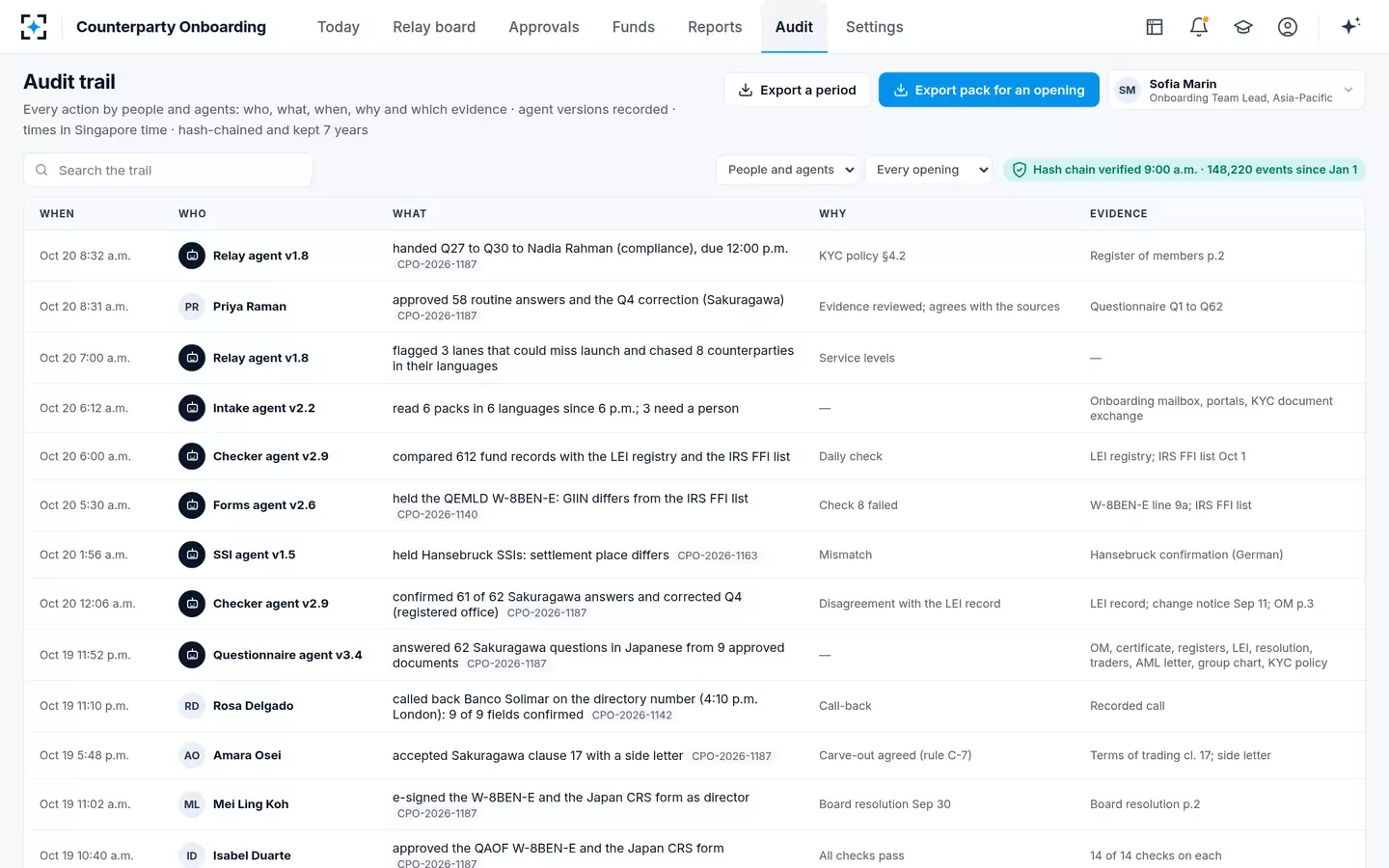Go to the Today tab

(339, 27)
